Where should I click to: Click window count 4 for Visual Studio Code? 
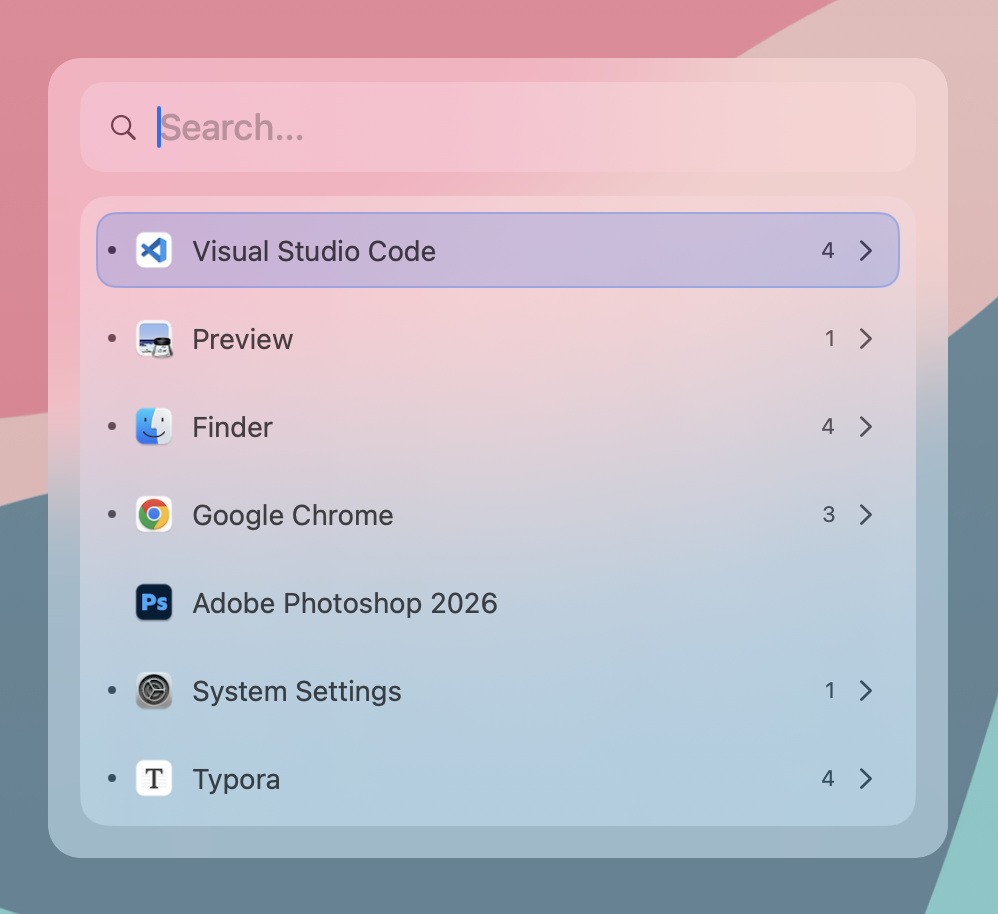coord(828,250)
